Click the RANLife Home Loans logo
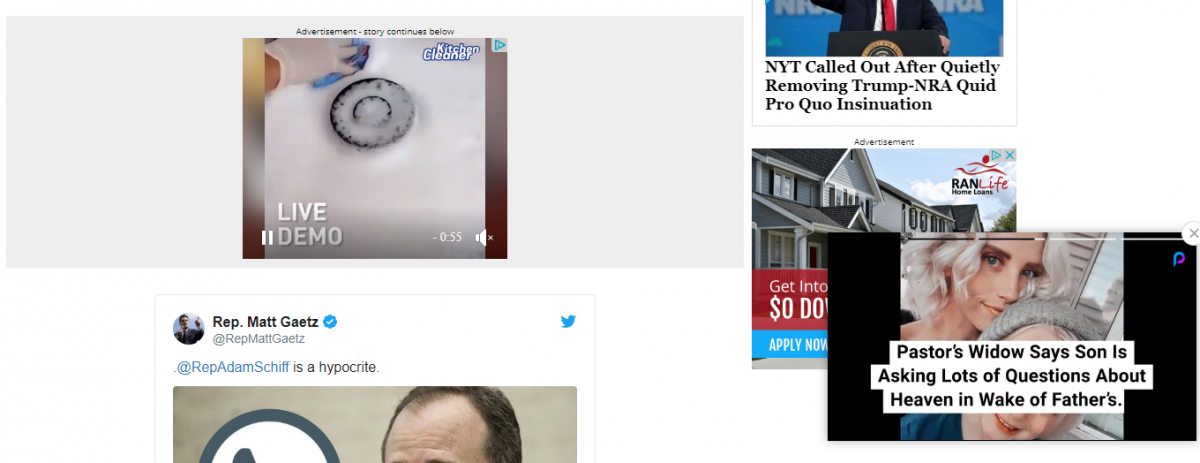 [x=979, y=179]
